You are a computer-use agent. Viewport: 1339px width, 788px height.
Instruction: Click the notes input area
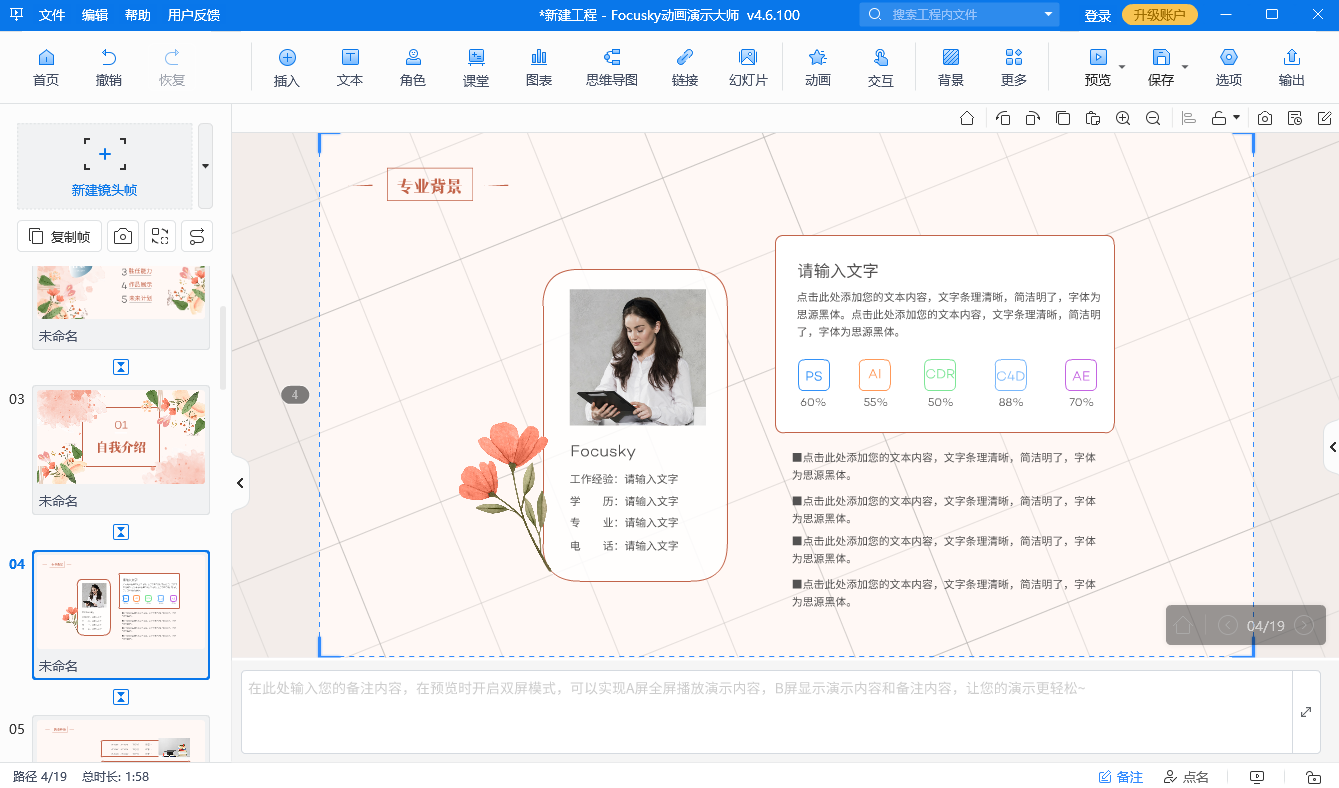pos(767,711)
